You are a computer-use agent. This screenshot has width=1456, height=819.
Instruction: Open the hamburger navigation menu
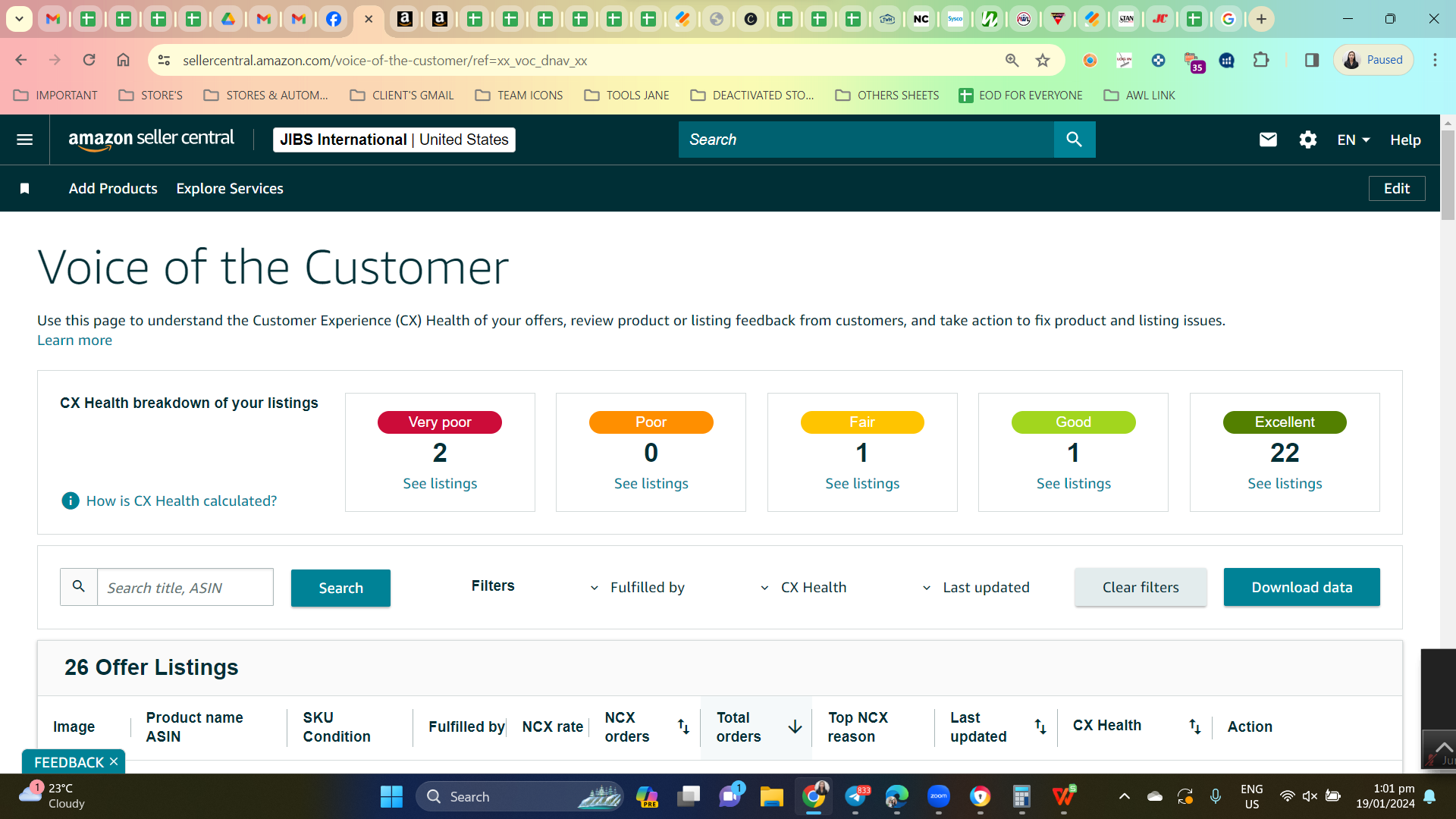[24, 140]
